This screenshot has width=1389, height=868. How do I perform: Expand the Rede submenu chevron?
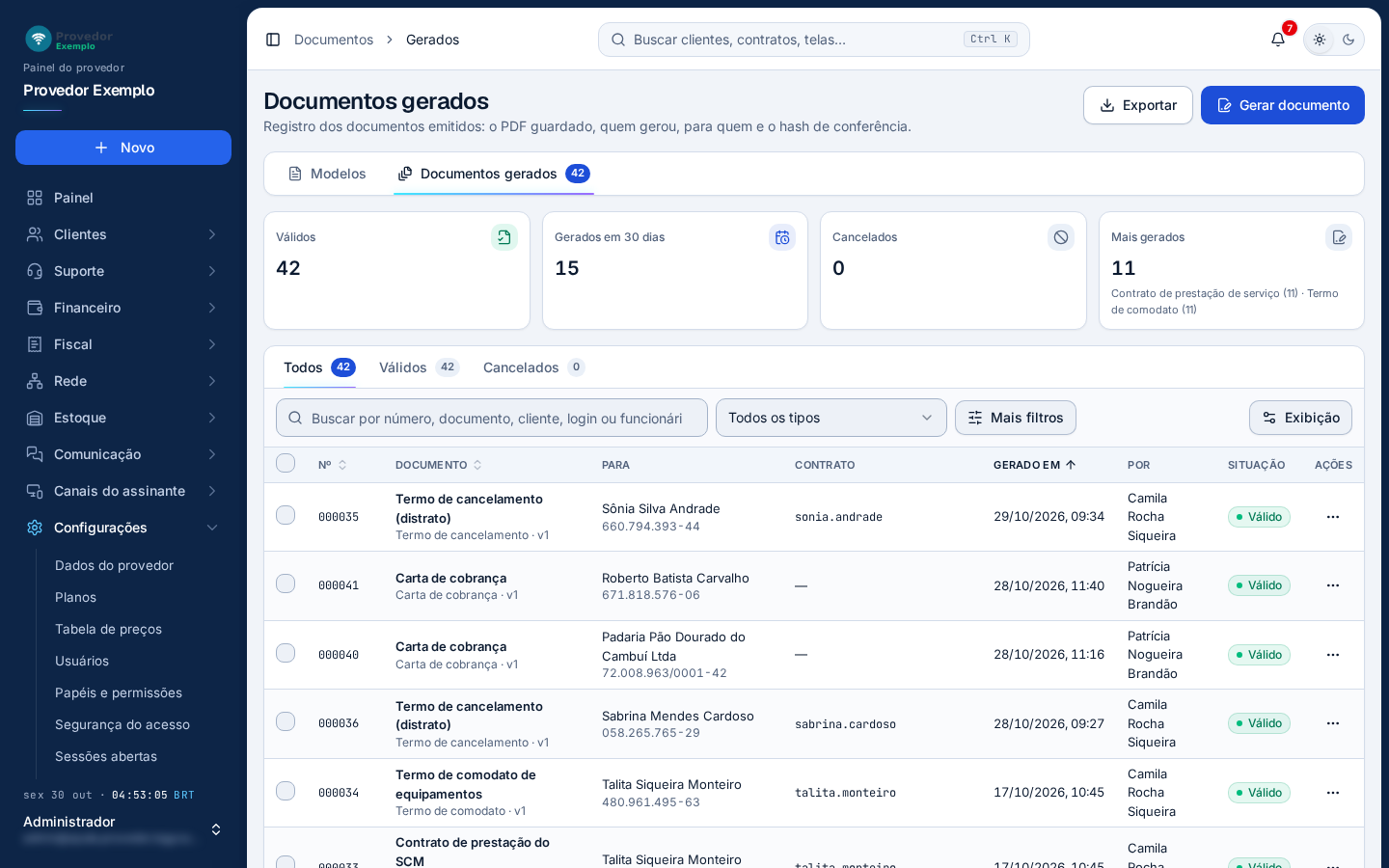click(x=212, y=381)
